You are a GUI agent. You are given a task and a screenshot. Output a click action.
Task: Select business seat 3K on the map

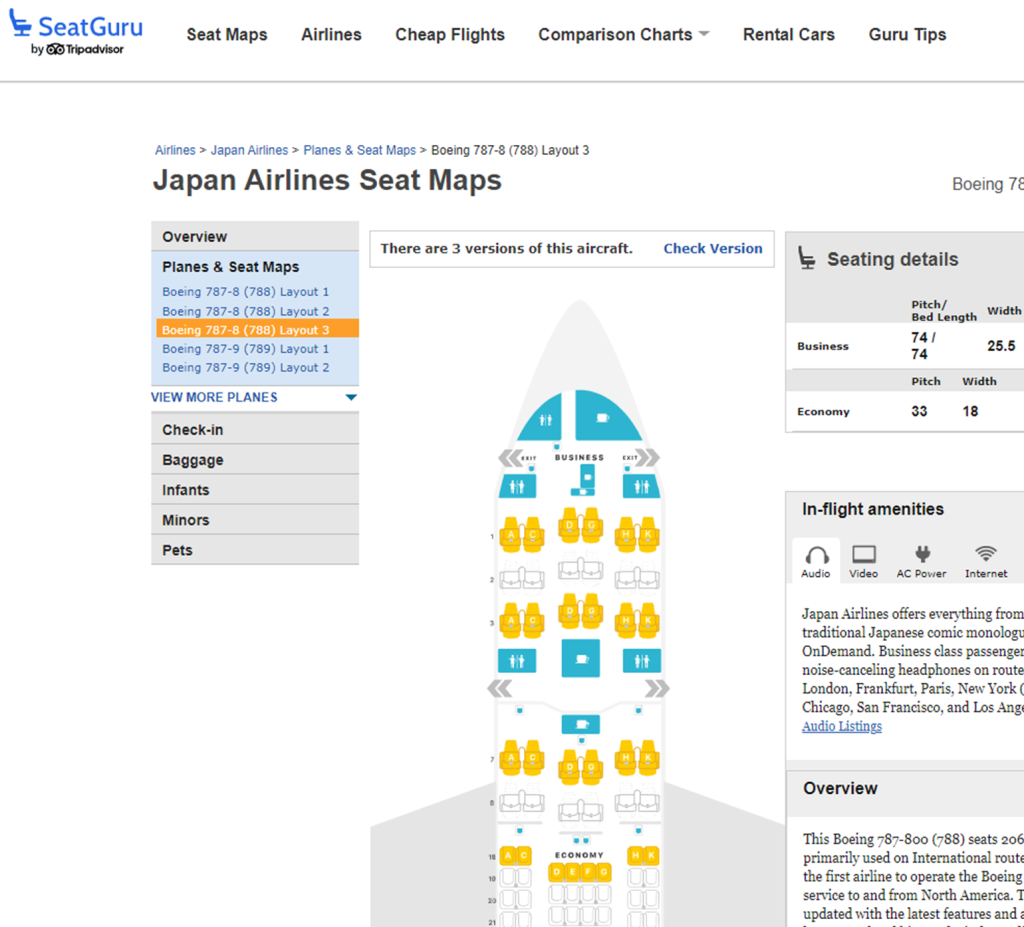(649, 622)
